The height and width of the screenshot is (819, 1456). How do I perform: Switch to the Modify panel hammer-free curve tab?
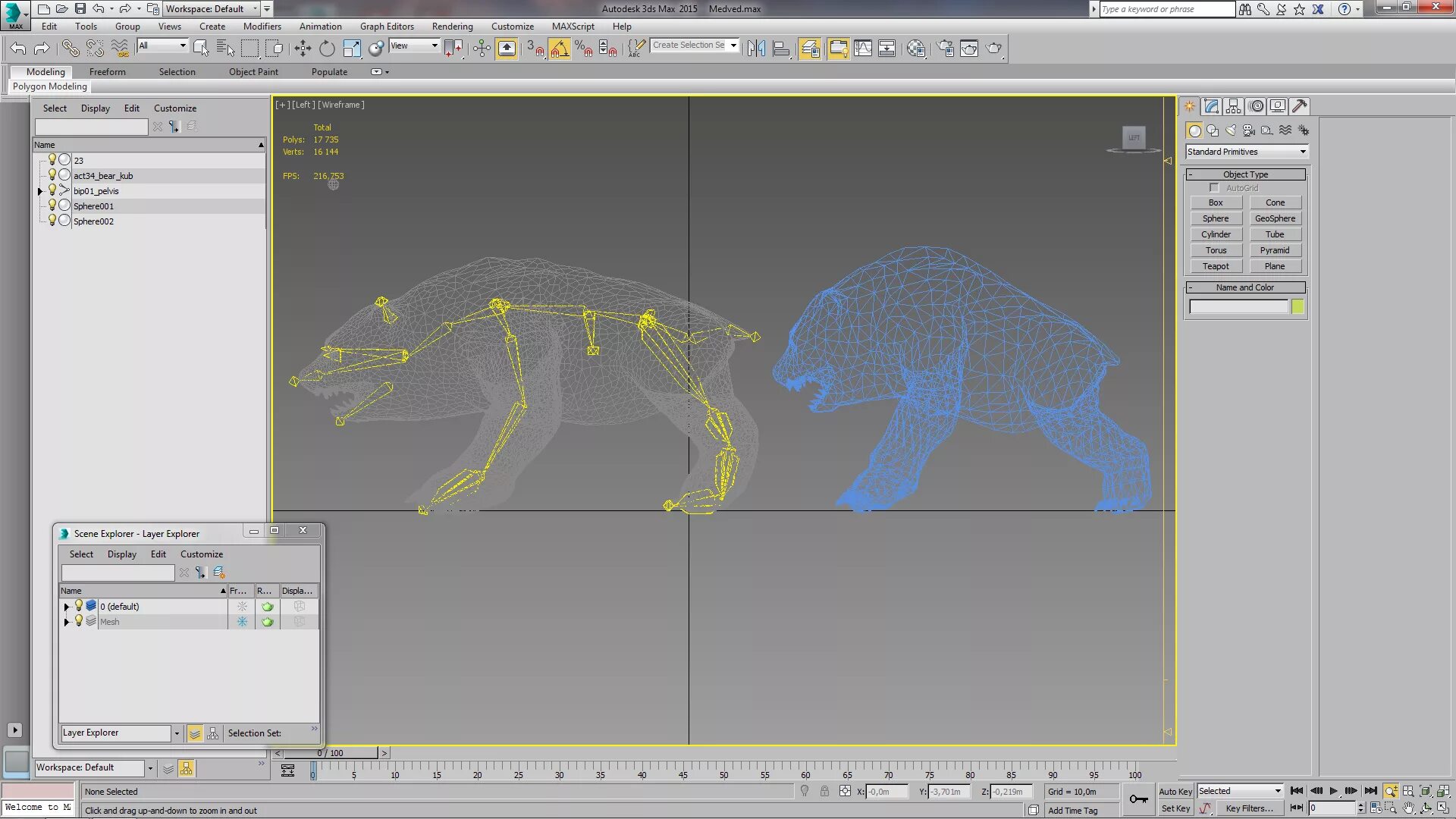(1210, 106)
